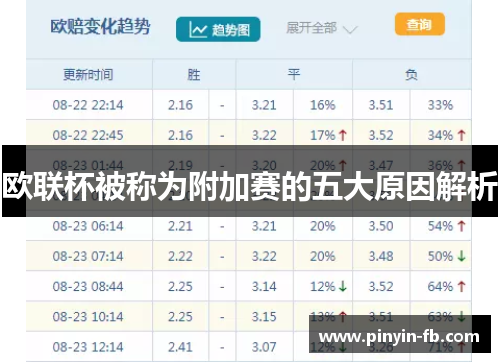Click the 欧赔变化趋势 panel title

coord(100,27)
